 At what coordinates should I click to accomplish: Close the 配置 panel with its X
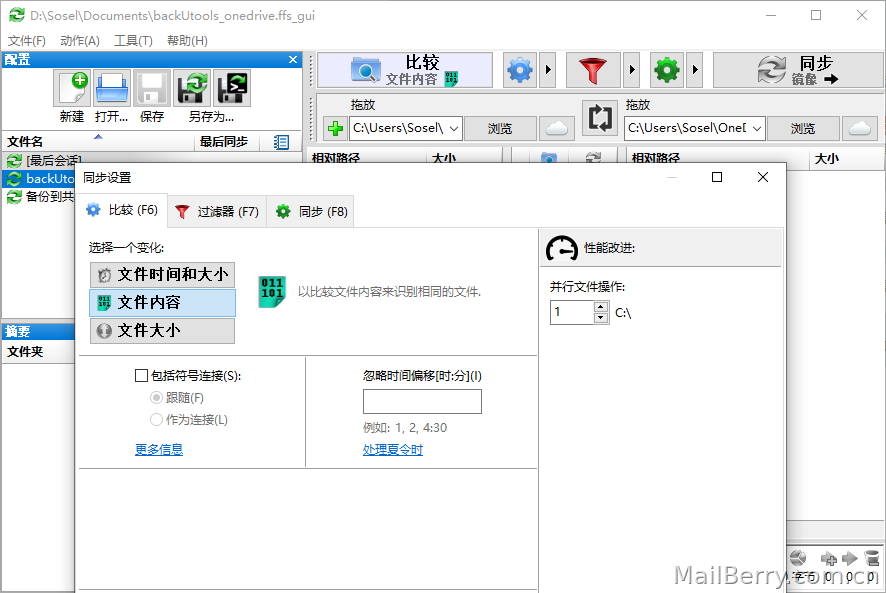pyautogui.click(x=293, y=59)
